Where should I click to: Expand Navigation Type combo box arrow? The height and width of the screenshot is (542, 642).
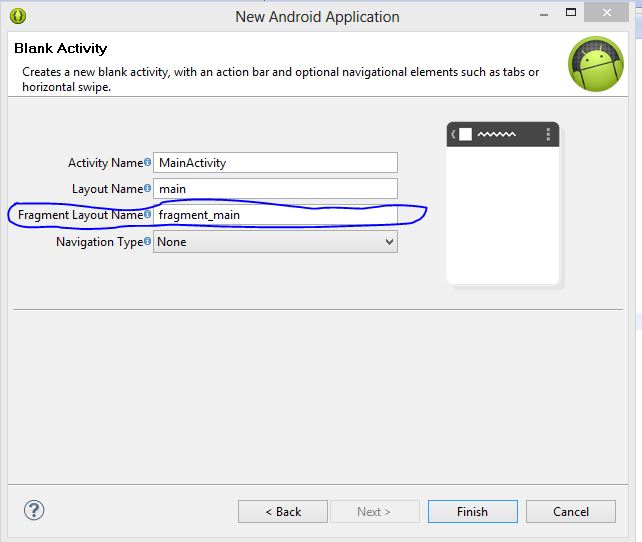click(x=389, y=242)
